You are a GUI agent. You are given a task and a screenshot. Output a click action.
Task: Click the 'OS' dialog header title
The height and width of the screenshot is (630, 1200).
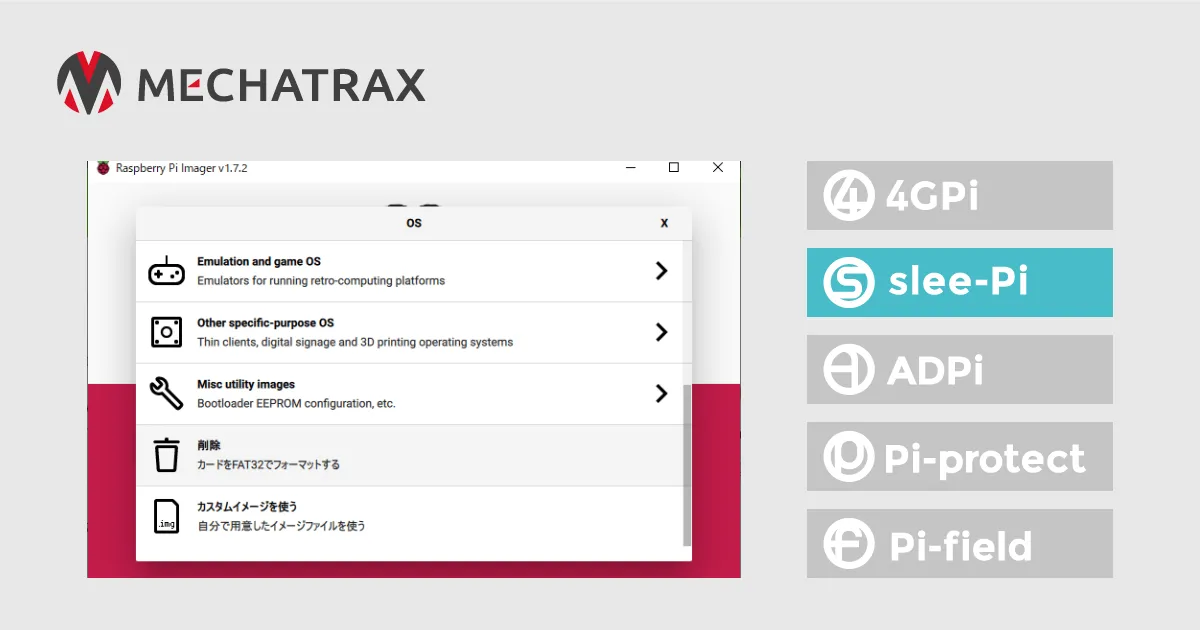[x=414, y=223]
